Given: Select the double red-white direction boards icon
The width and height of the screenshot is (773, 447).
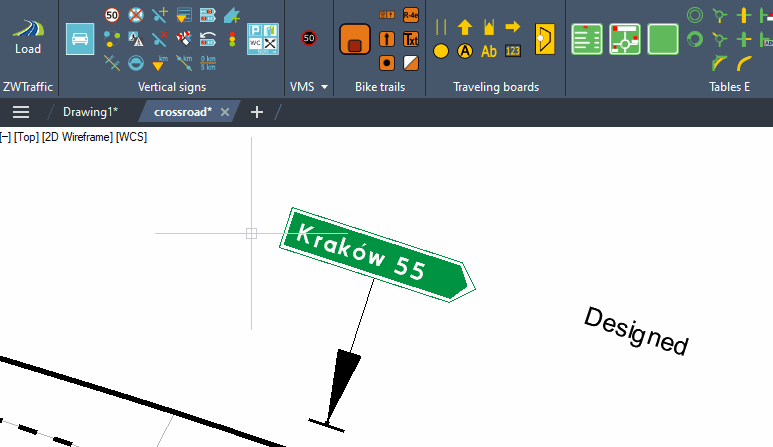Looking at the screenshot, I should pos(208,15).
